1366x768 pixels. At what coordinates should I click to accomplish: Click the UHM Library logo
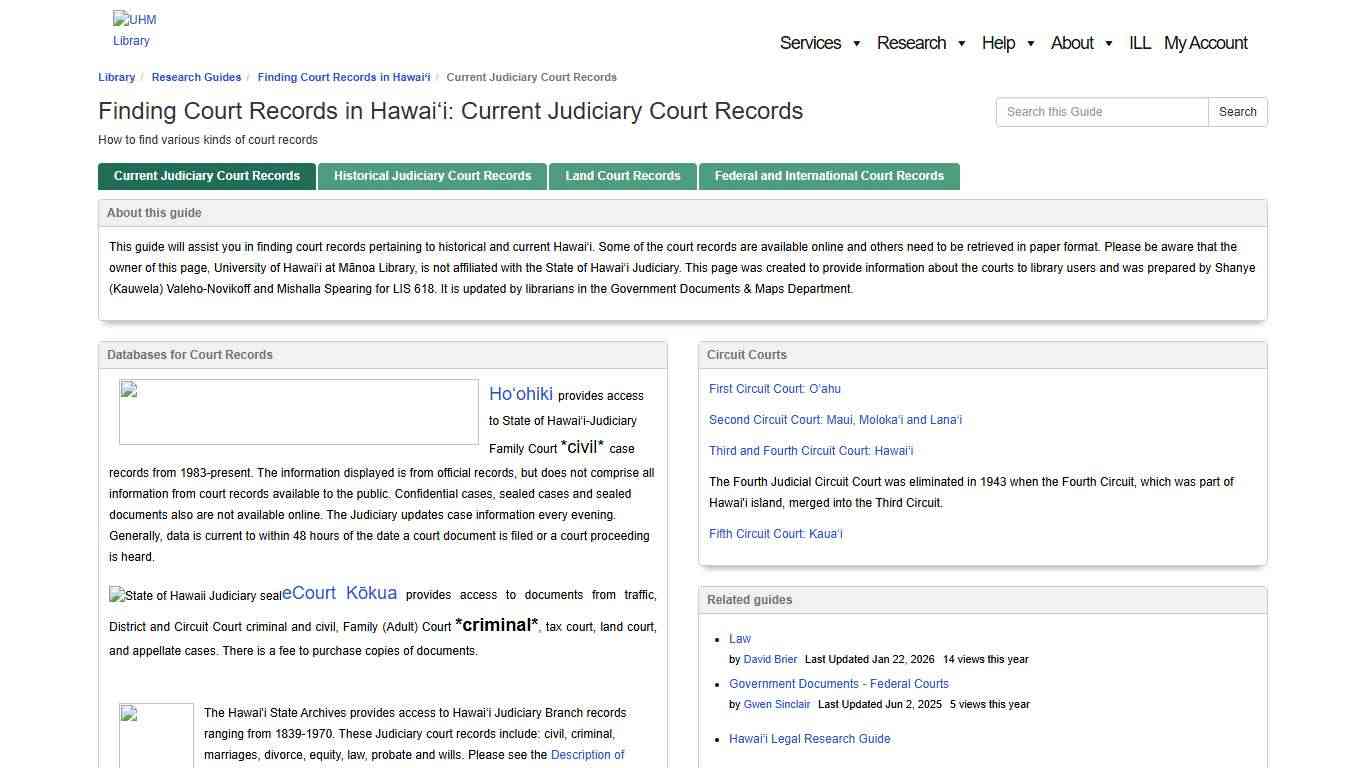(133, 29)
